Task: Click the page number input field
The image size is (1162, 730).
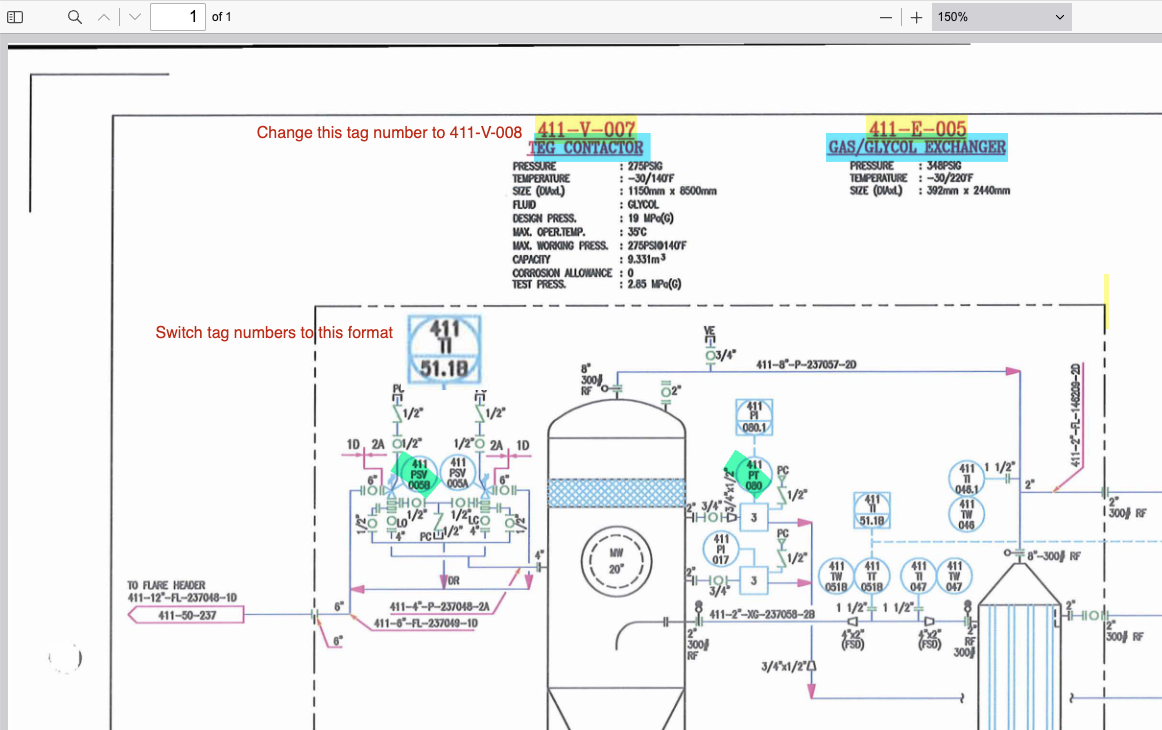Action: click(x=177, y=17)
